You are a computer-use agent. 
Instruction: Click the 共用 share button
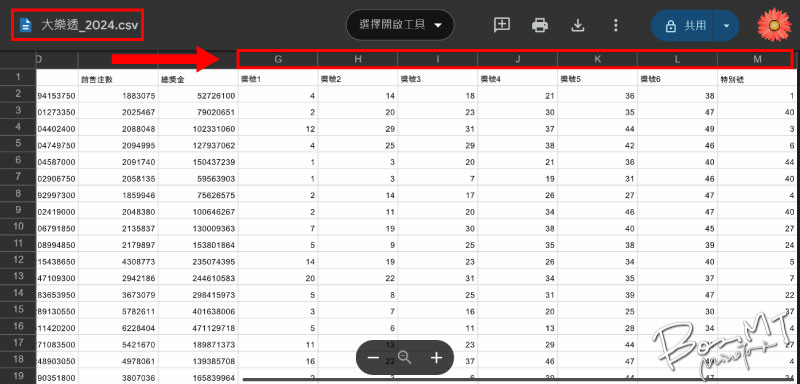click(683, 25)
